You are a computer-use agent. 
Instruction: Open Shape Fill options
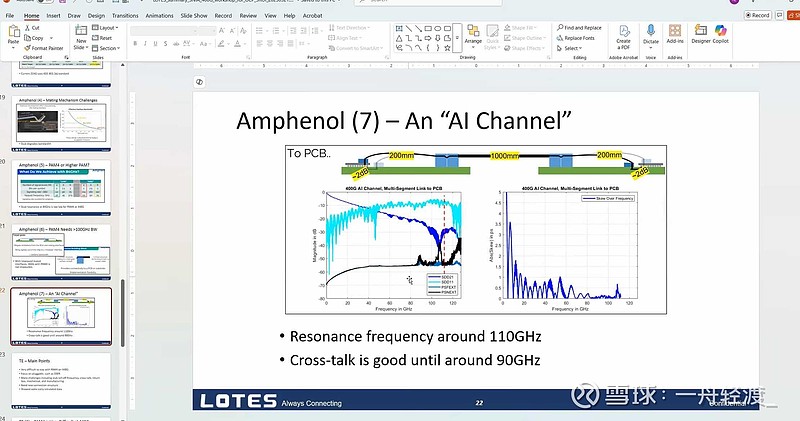(x=518, y=28)
